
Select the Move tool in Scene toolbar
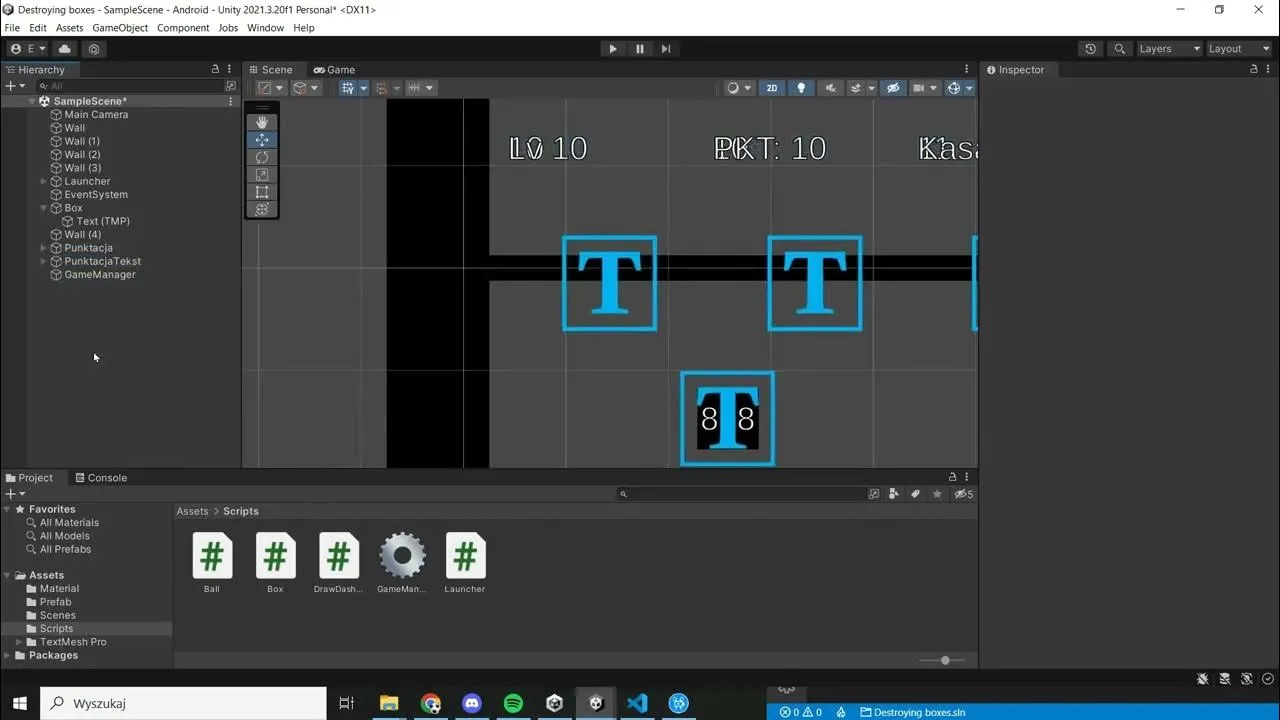[x=262, y=140]
